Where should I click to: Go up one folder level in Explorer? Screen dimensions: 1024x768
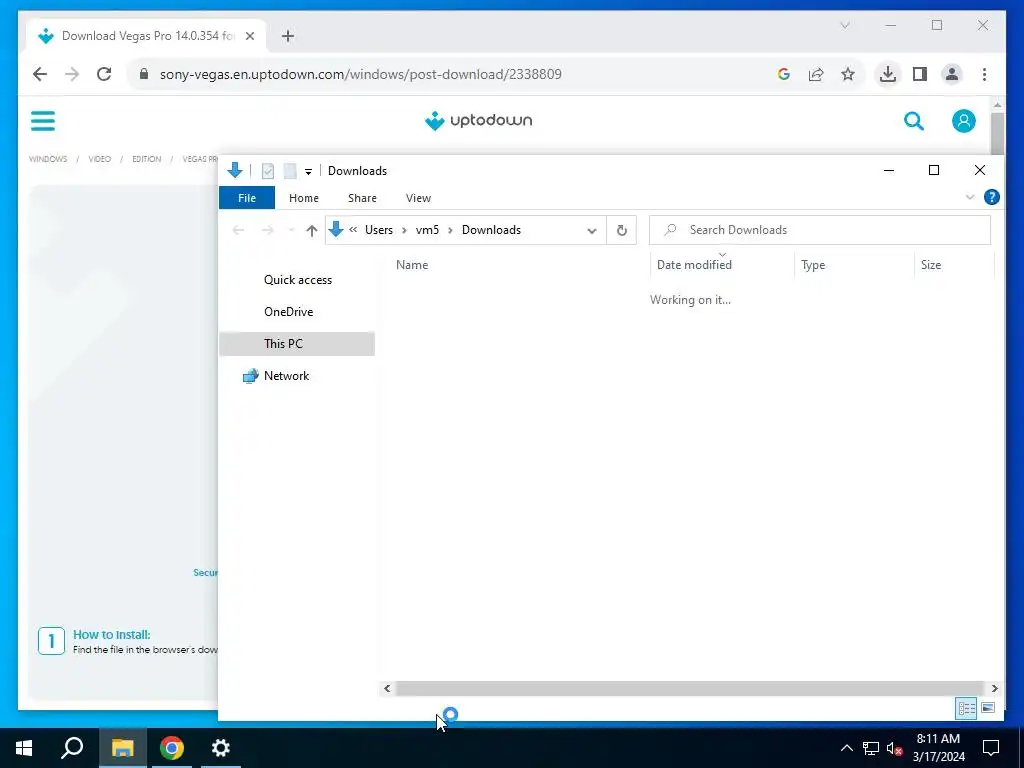(x=312, y=230)
